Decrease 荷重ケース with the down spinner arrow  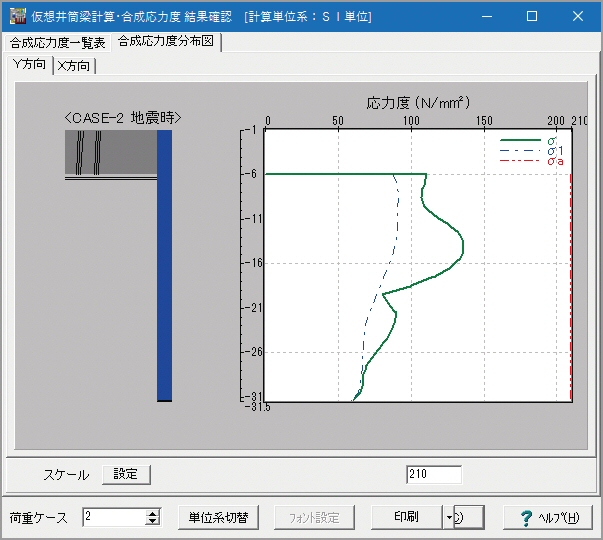click(153, 521)
